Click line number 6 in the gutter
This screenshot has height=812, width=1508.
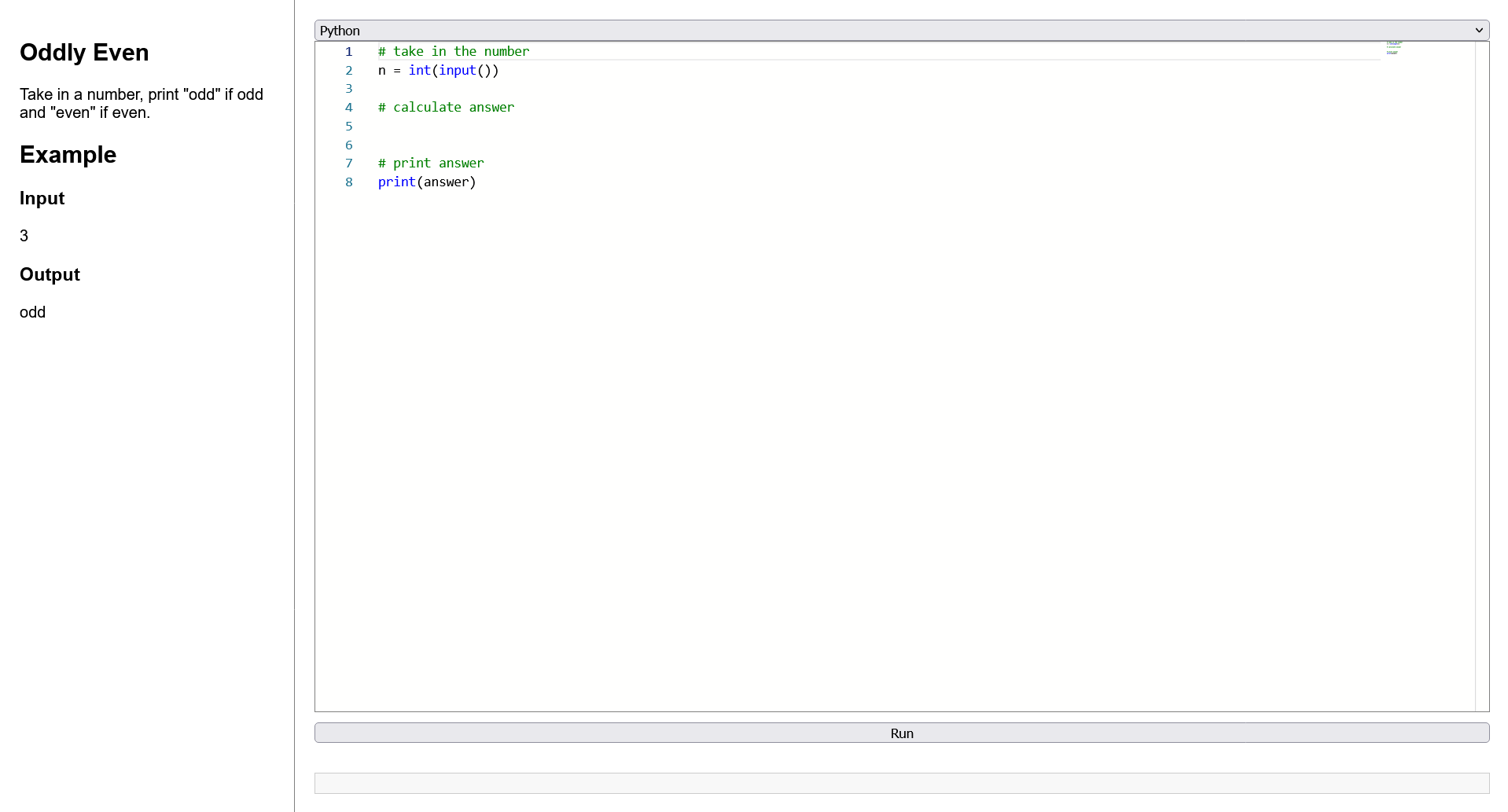[349, 145]
